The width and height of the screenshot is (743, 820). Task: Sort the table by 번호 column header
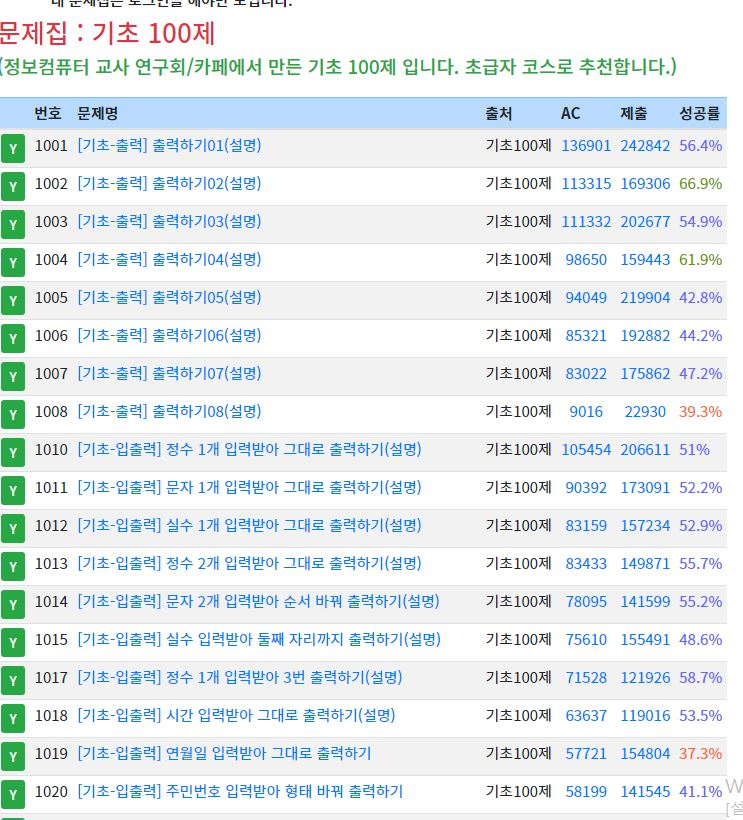click(x=48, y=113)
